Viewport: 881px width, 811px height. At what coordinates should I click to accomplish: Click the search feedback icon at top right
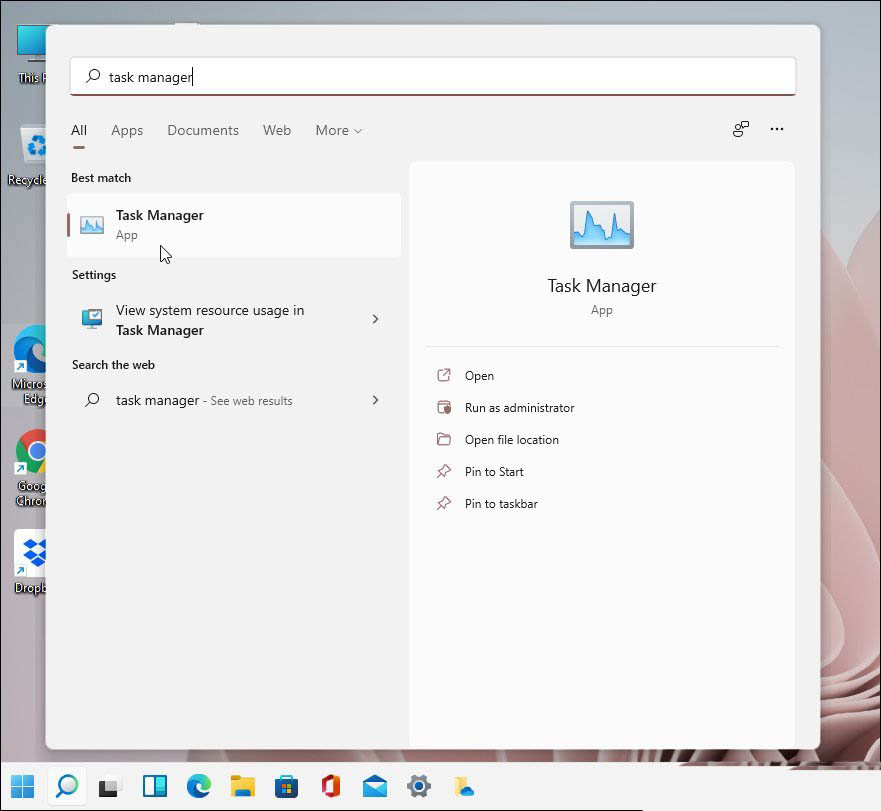pos(740,129)
